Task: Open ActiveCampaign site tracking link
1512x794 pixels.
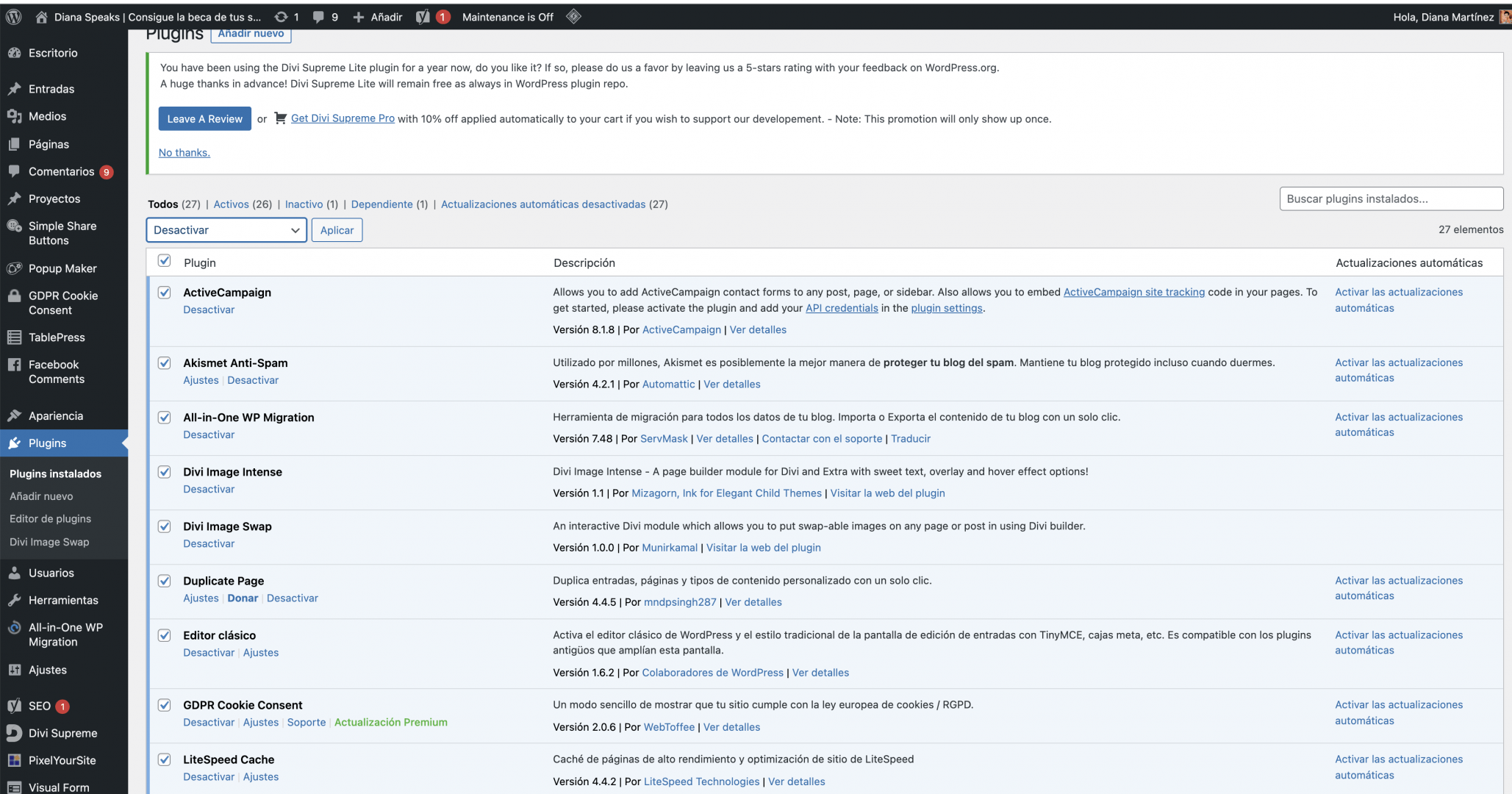Action: point(1134,292)
